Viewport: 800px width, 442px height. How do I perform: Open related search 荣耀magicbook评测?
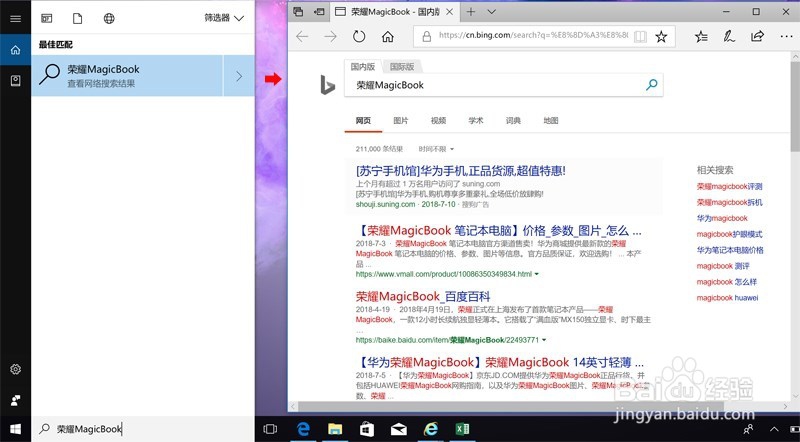[x=730, y=187]
